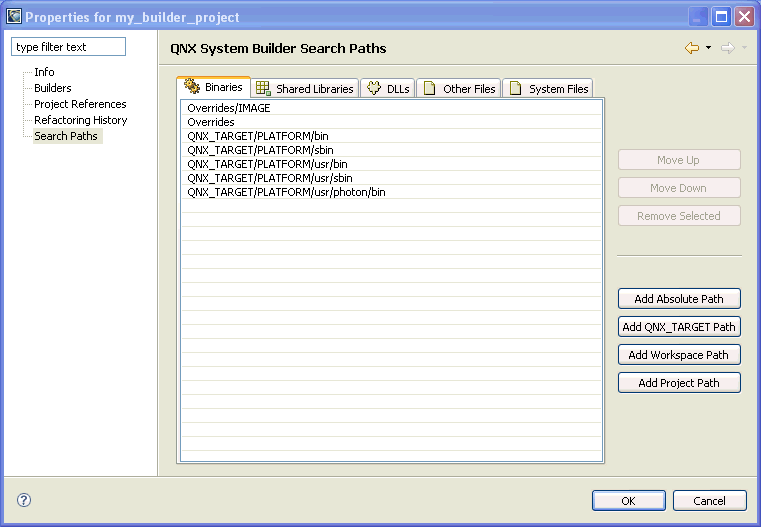Switch to the System Files tab
This screenshot has width=761, height=527.
click(x=548, y=89)
